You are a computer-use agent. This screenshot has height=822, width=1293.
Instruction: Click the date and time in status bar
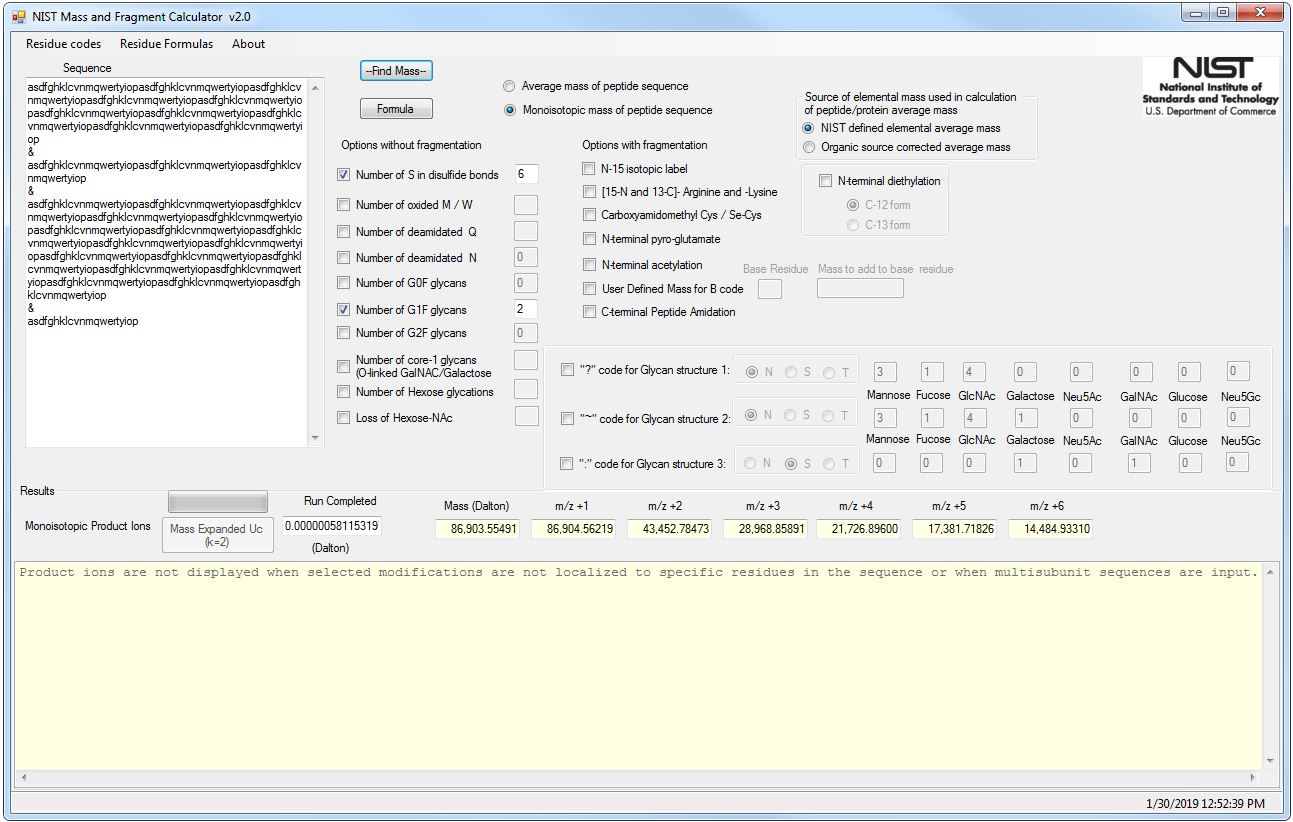1205,804
